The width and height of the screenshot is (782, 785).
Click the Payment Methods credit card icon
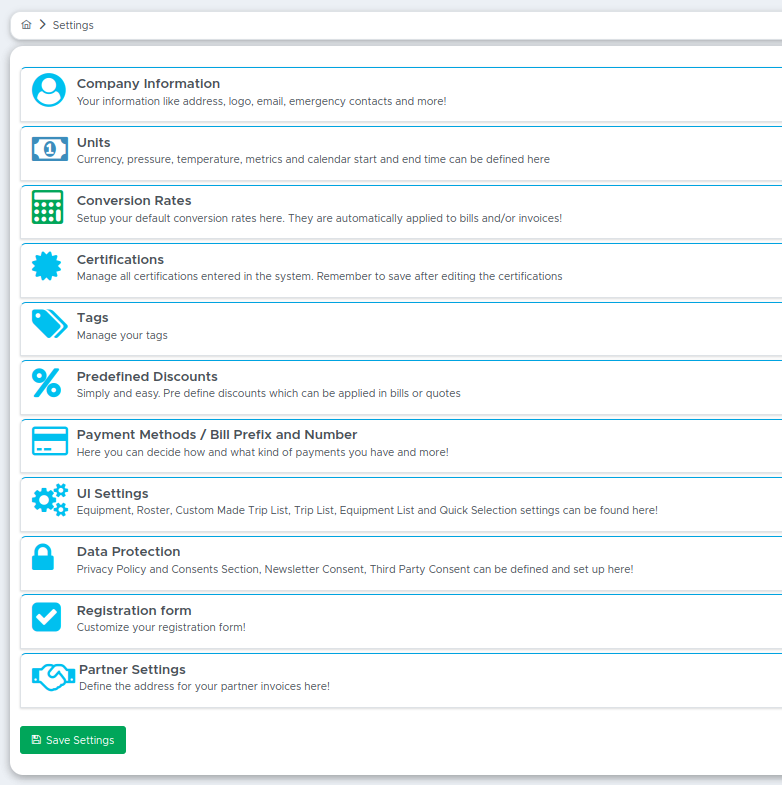[x=50, y=441]
